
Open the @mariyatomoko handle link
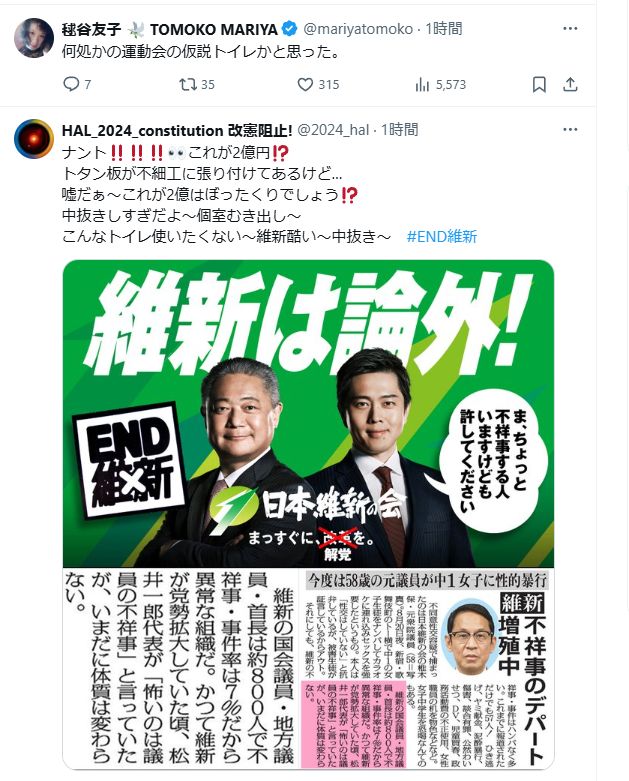(358, 29)
